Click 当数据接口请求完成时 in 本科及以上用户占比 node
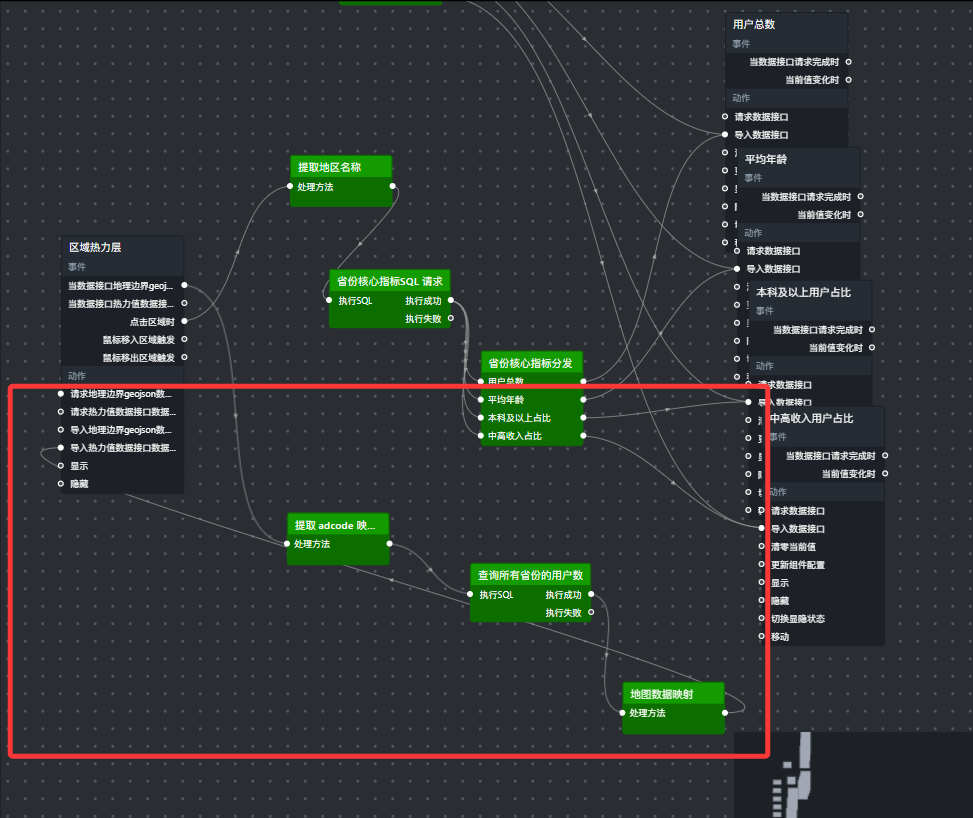The width and height of the screenshot is (973, 818). pyautogui.click(x=817, y=330)
